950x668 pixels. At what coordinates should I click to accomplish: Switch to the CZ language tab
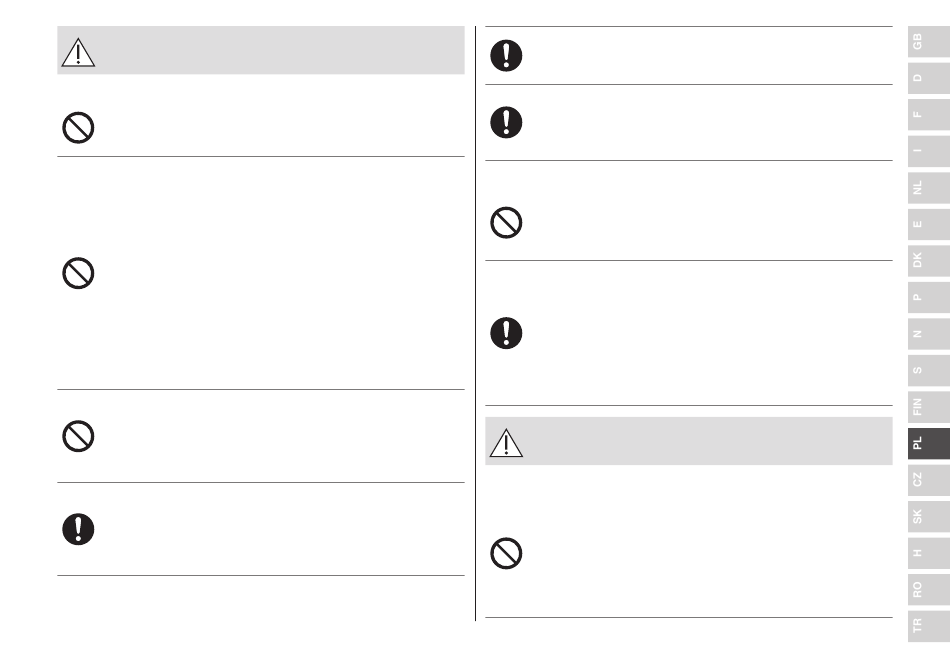[929, 480]
